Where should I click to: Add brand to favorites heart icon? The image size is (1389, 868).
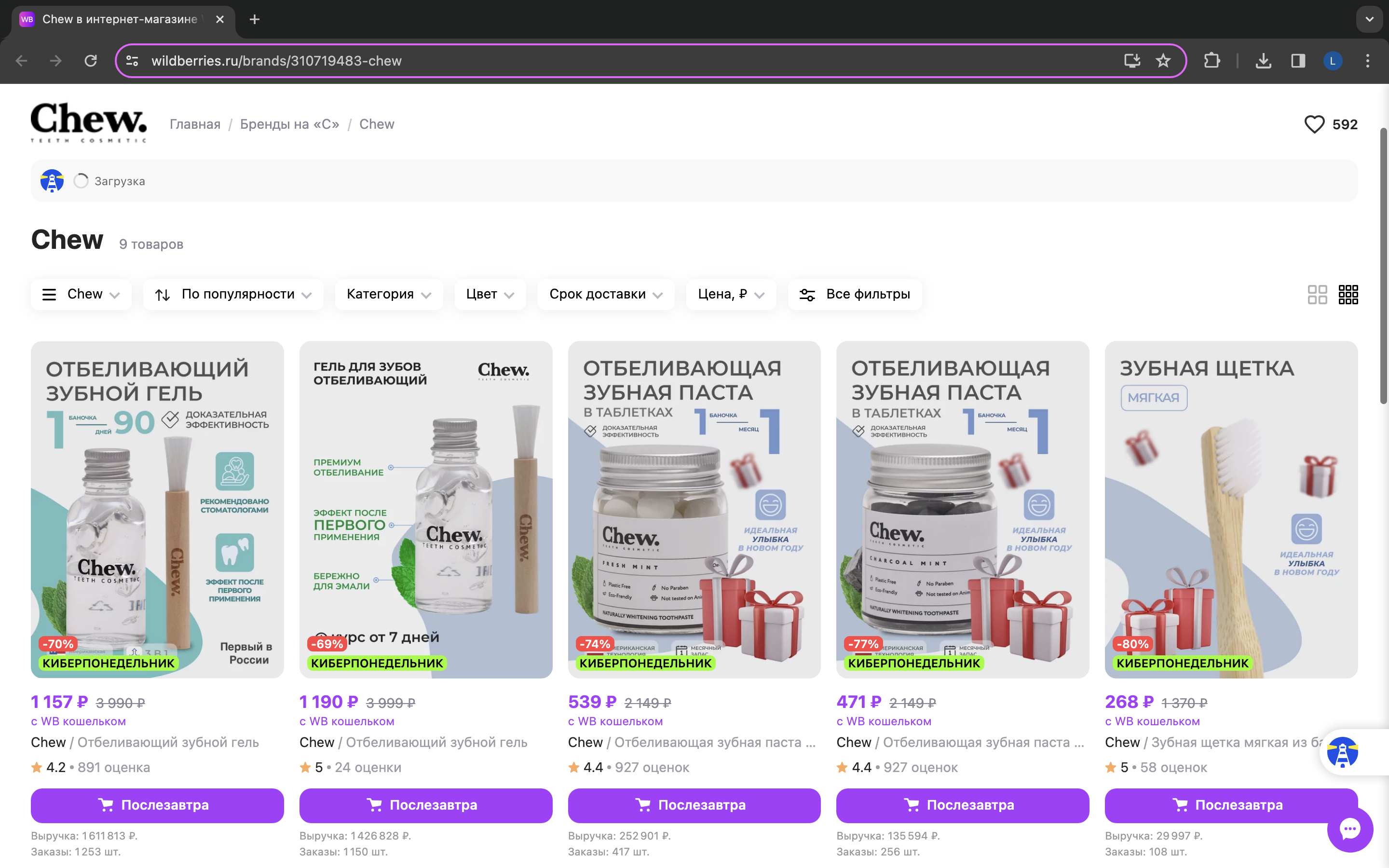click(1314, 124)
